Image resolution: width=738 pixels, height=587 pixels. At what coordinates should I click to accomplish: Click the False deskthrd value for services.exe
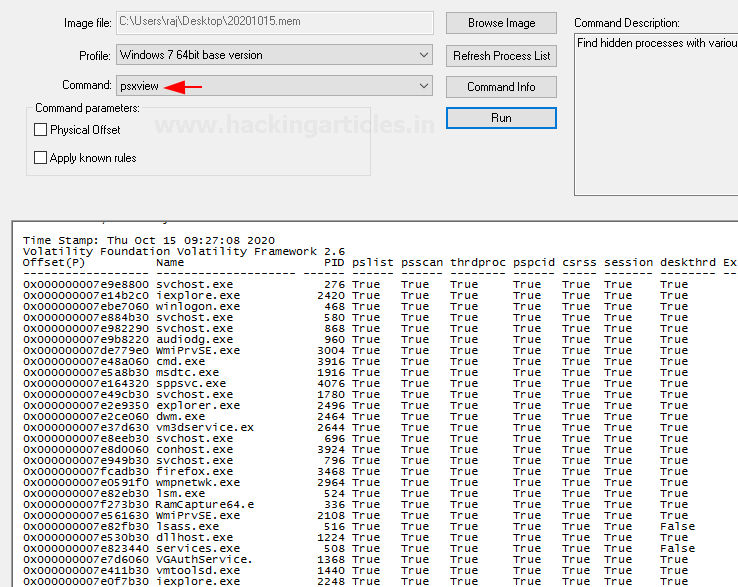point(677,548)
